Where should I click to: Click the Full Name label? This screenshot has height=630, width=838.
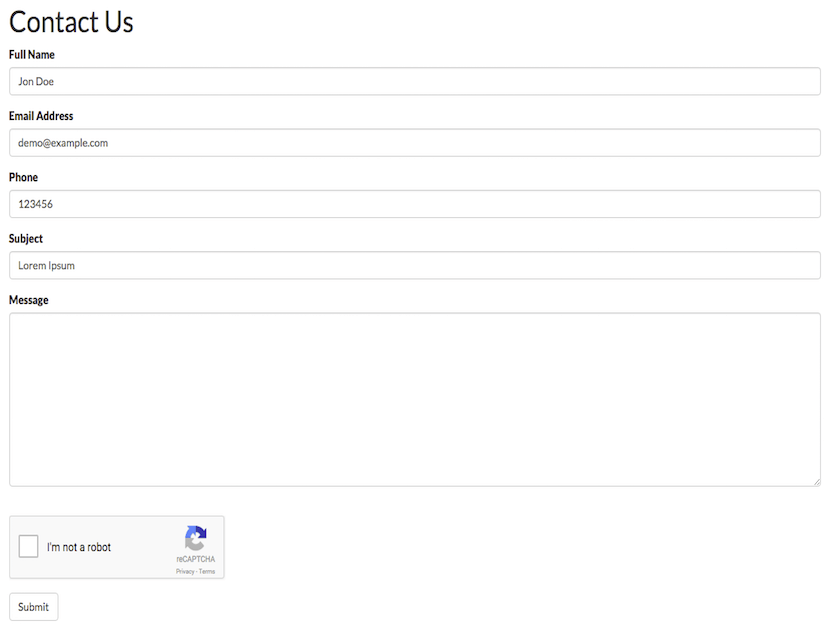click(x=32, y=55)
